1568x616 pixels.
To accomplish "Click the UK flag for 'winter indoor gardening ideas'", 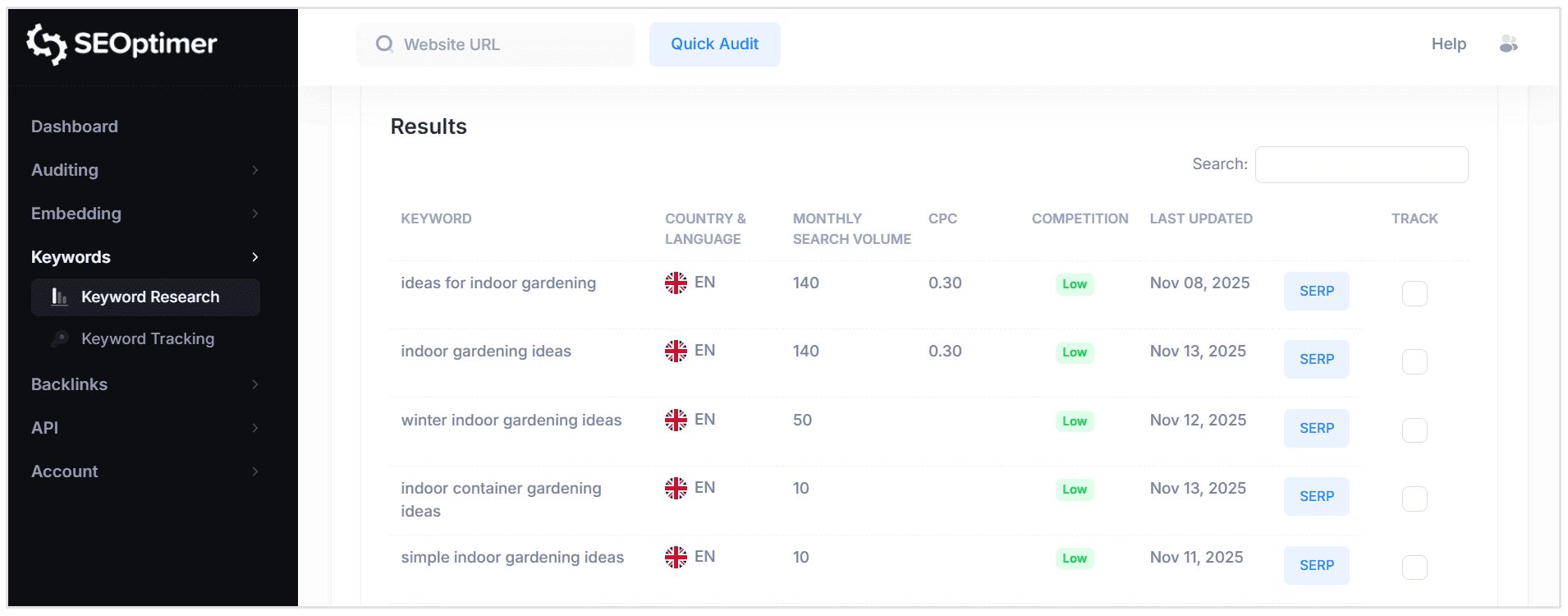I will [x=676, y=420].
